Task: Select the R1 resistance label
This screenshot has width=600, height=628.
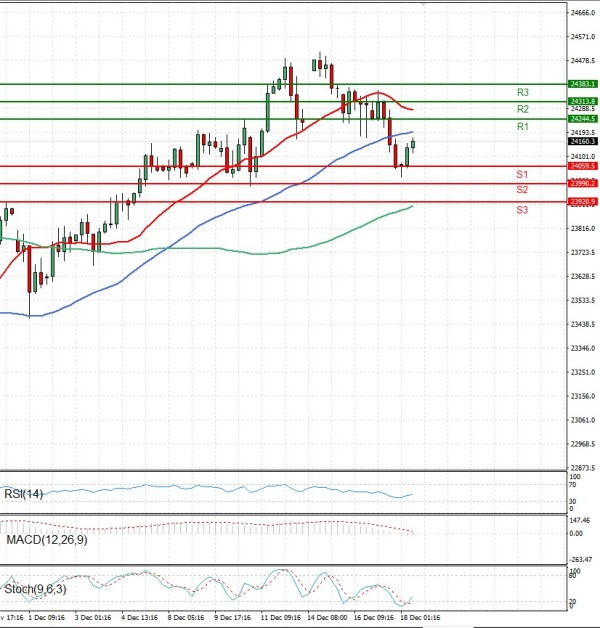Action: click(x=522, y=127)
